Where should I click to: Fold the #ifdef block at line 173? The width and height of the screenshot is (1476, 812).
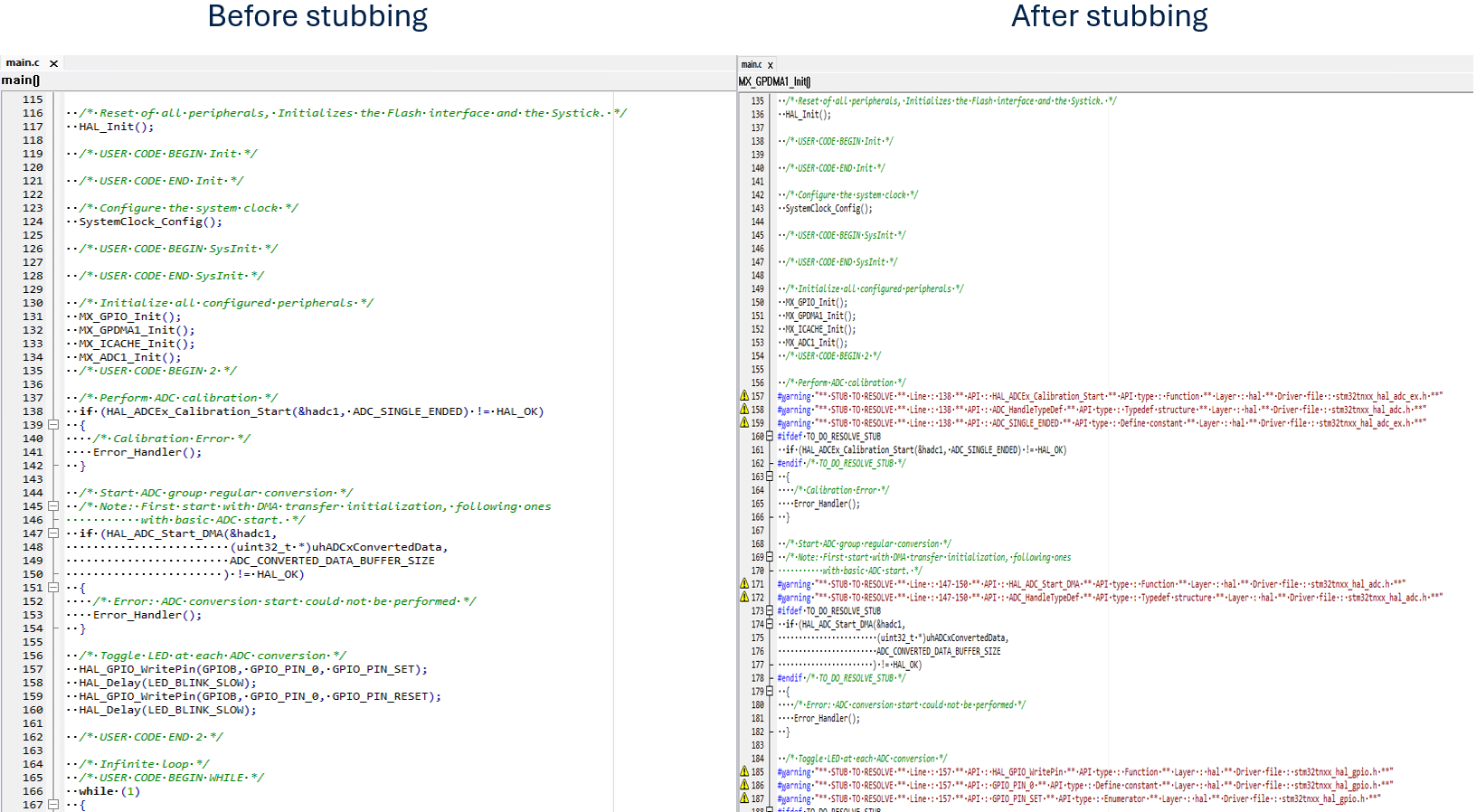point(770,610)
